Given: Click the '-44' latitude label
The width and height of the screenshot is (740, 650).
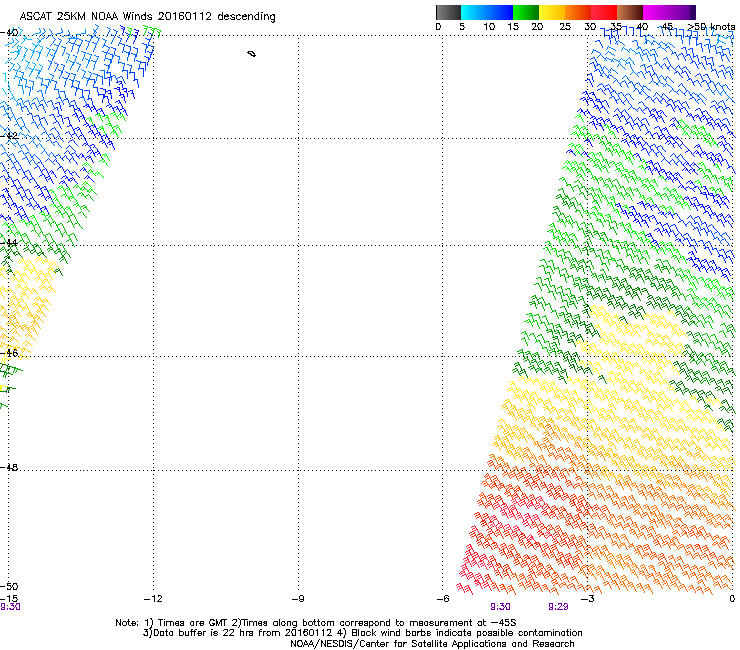Looking at the screenshot, I should coord(9,243).
